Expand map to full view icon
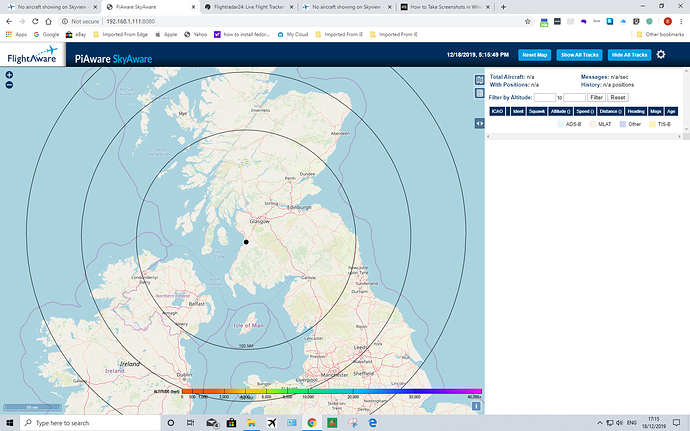The height and width of the screenshot is (431, 690). [x=479, y=80]
